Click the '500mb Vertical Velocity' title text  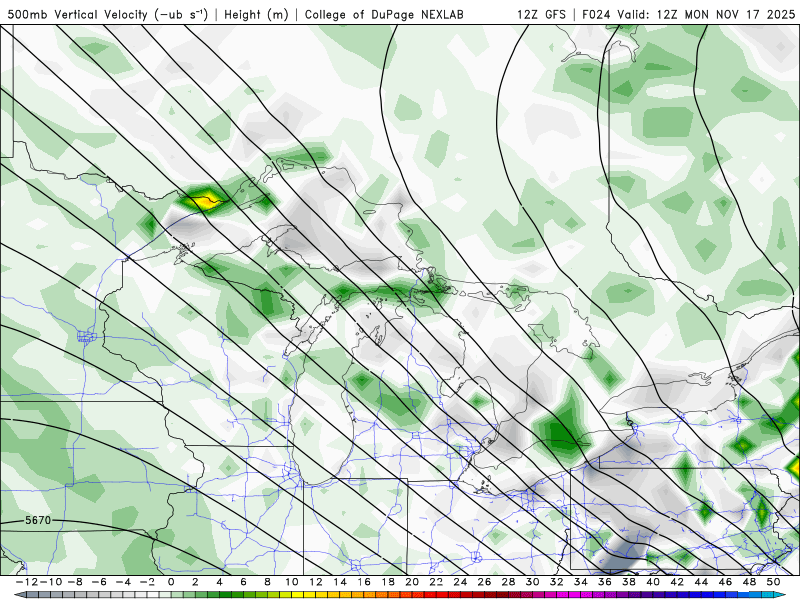(x=78, y=14)
